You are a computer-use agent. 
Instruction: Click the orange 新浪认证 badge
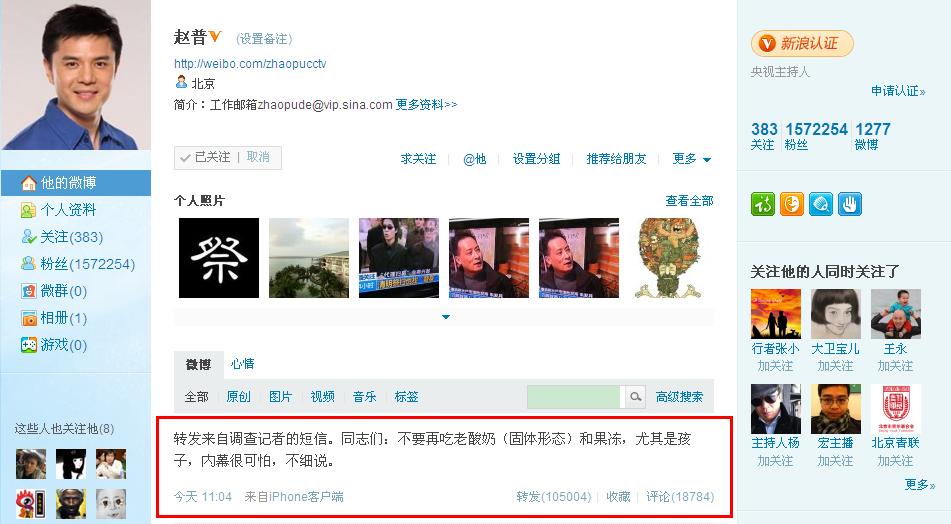[x=802, y=44]
